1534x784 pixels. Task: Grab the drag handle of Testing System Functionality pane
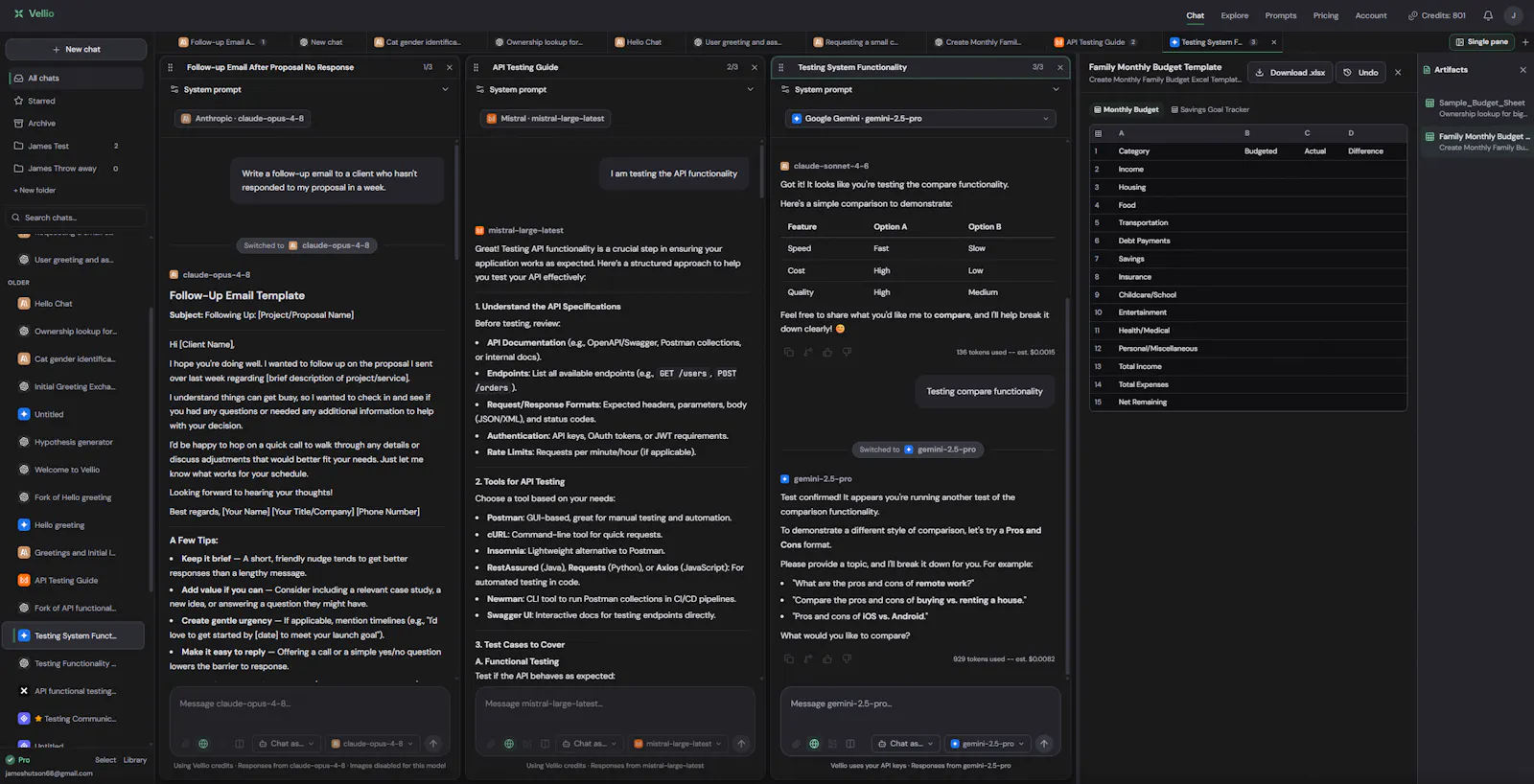(781, 67)
